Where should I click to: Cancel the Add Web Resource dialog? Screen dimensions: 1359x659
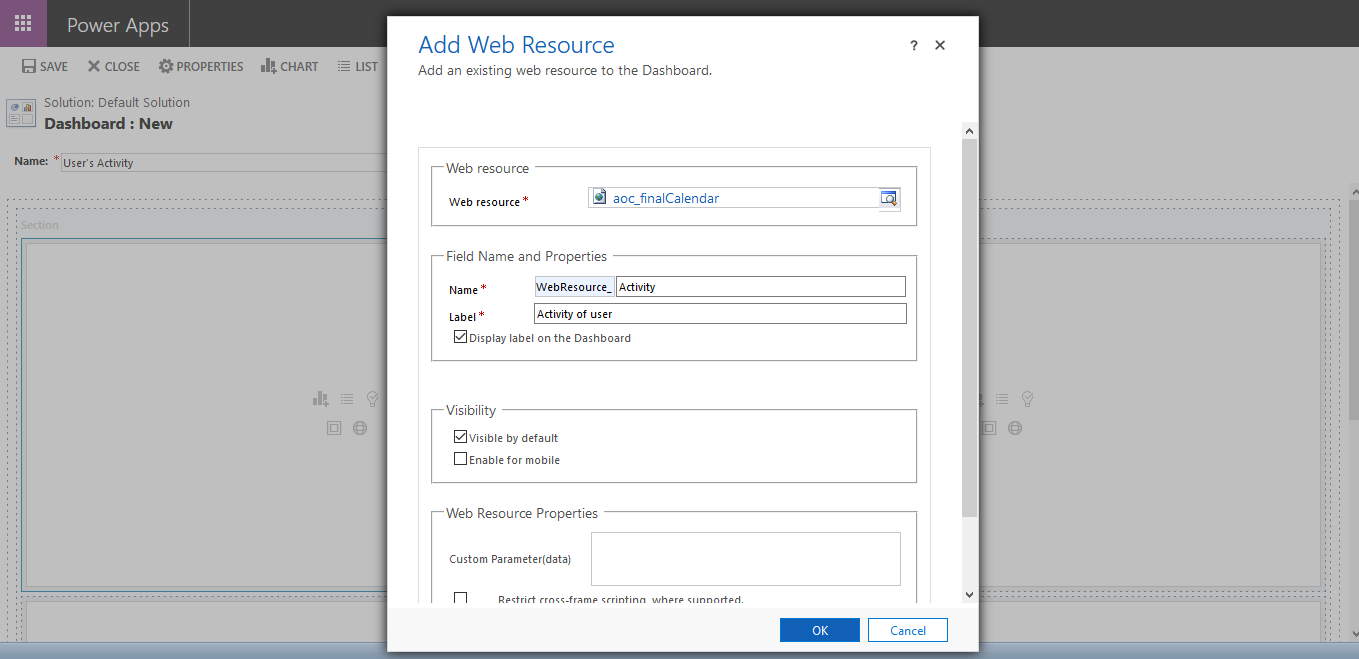tap(908, 630)
